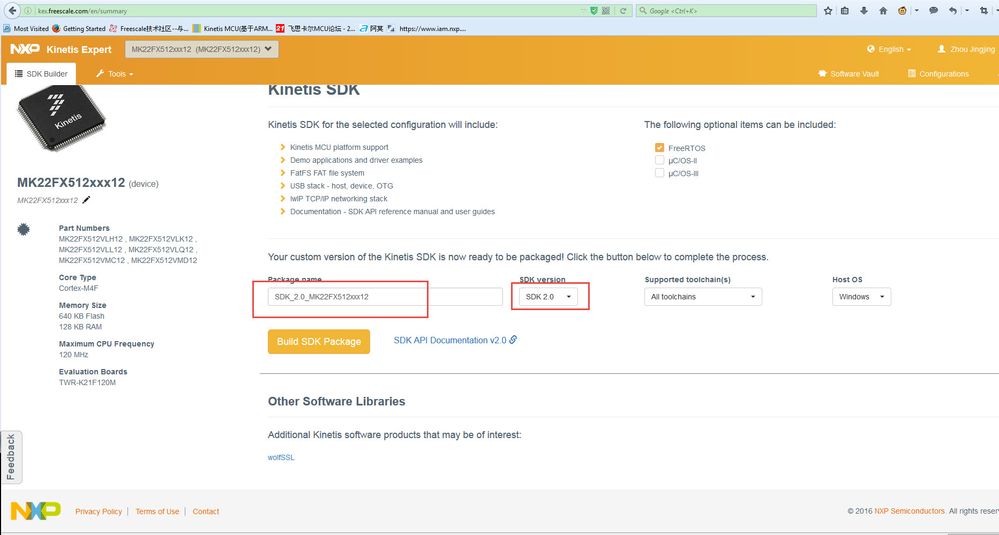
Task: Enable the µC/OS-II checkbox
Action: [x=659, y=160]
